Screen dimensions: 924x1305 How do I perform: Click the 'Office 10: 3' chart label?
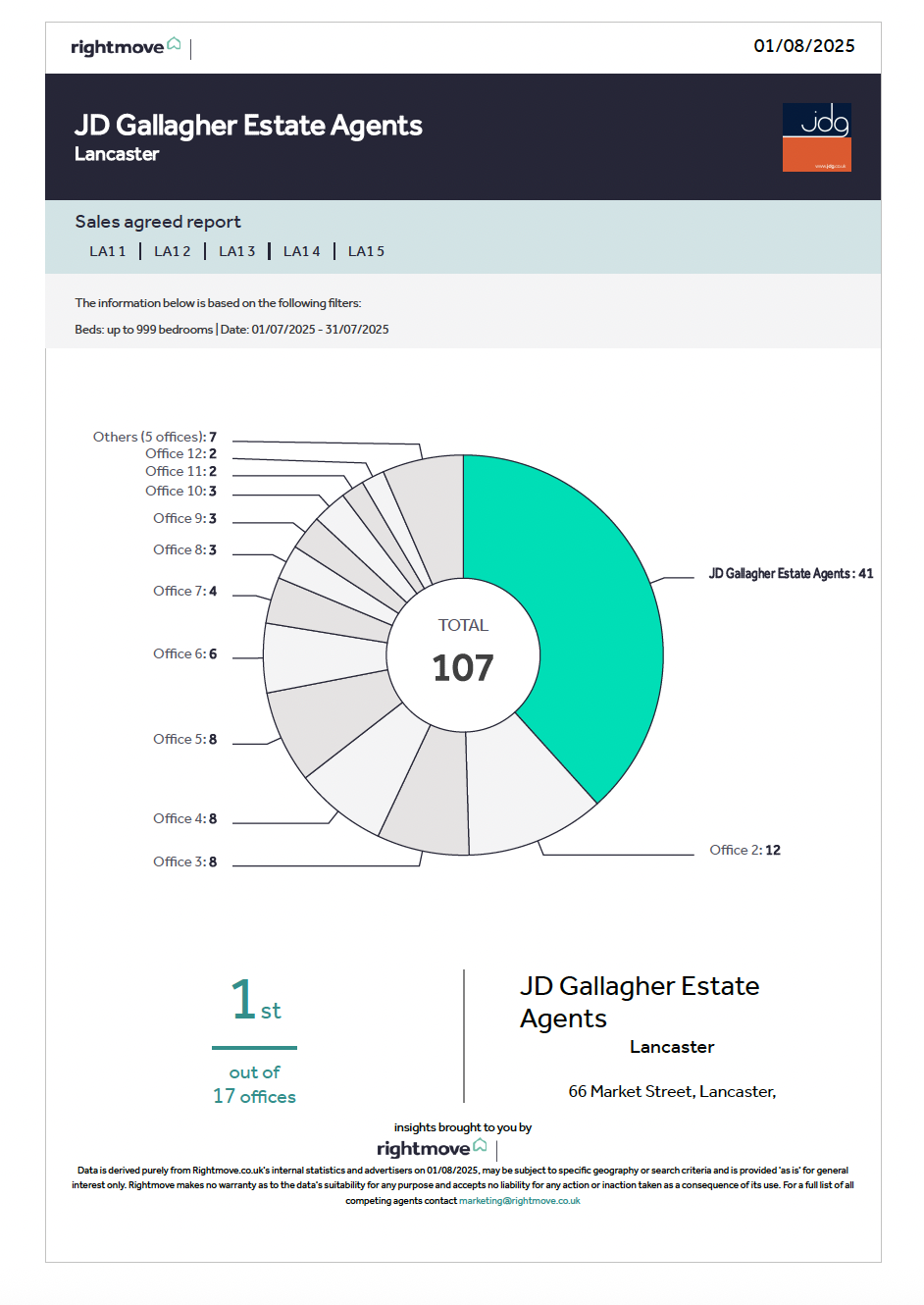[x=181, y=491]
